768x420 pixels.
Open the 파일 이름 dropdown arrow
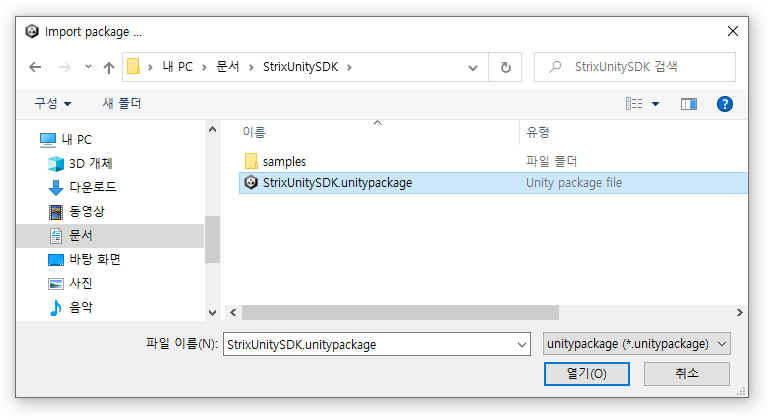click(522, 345)
